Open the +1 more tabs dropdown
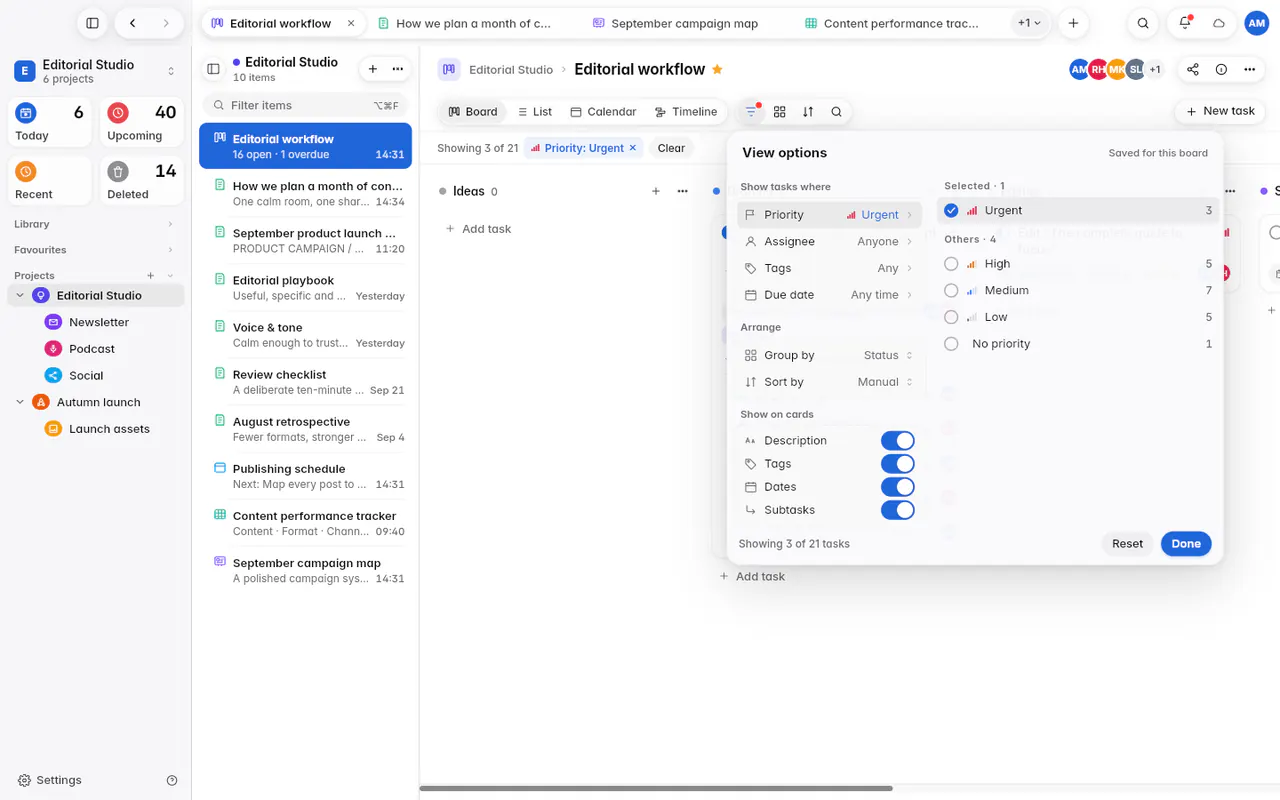This screenshot has width=1280, height=800. pyautogui.click(x=1029, y=23)
